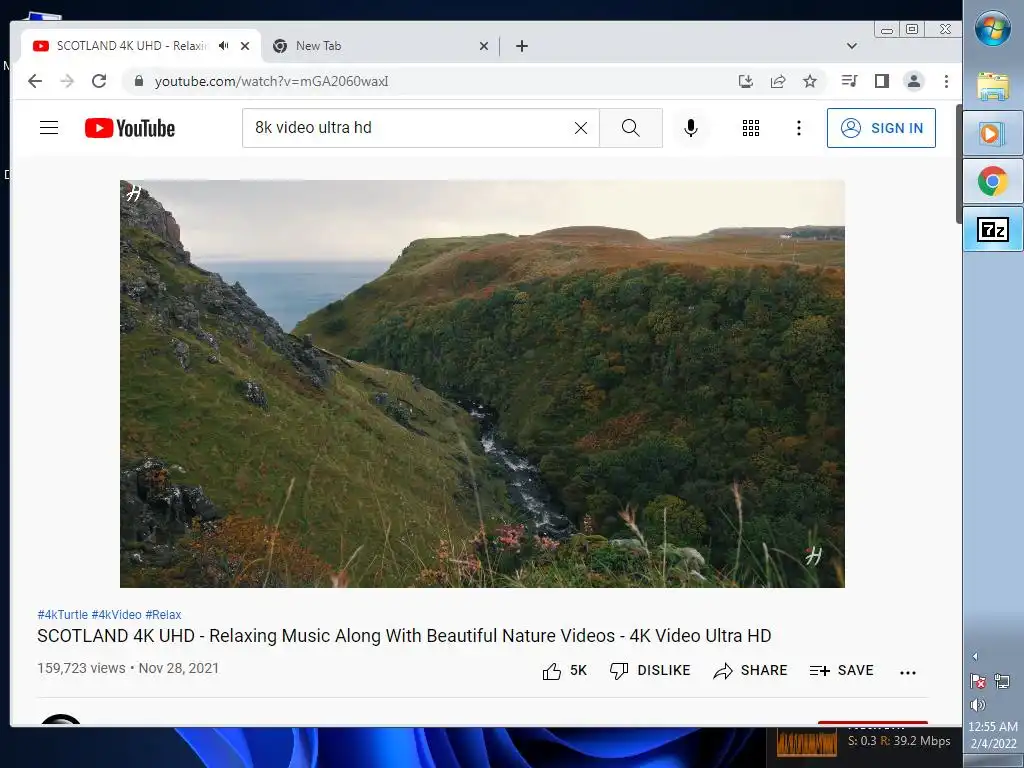Go to the YouTube home logo
Image resolution: width=1024 pixels, height=768 pixels.
coord(130,128)
